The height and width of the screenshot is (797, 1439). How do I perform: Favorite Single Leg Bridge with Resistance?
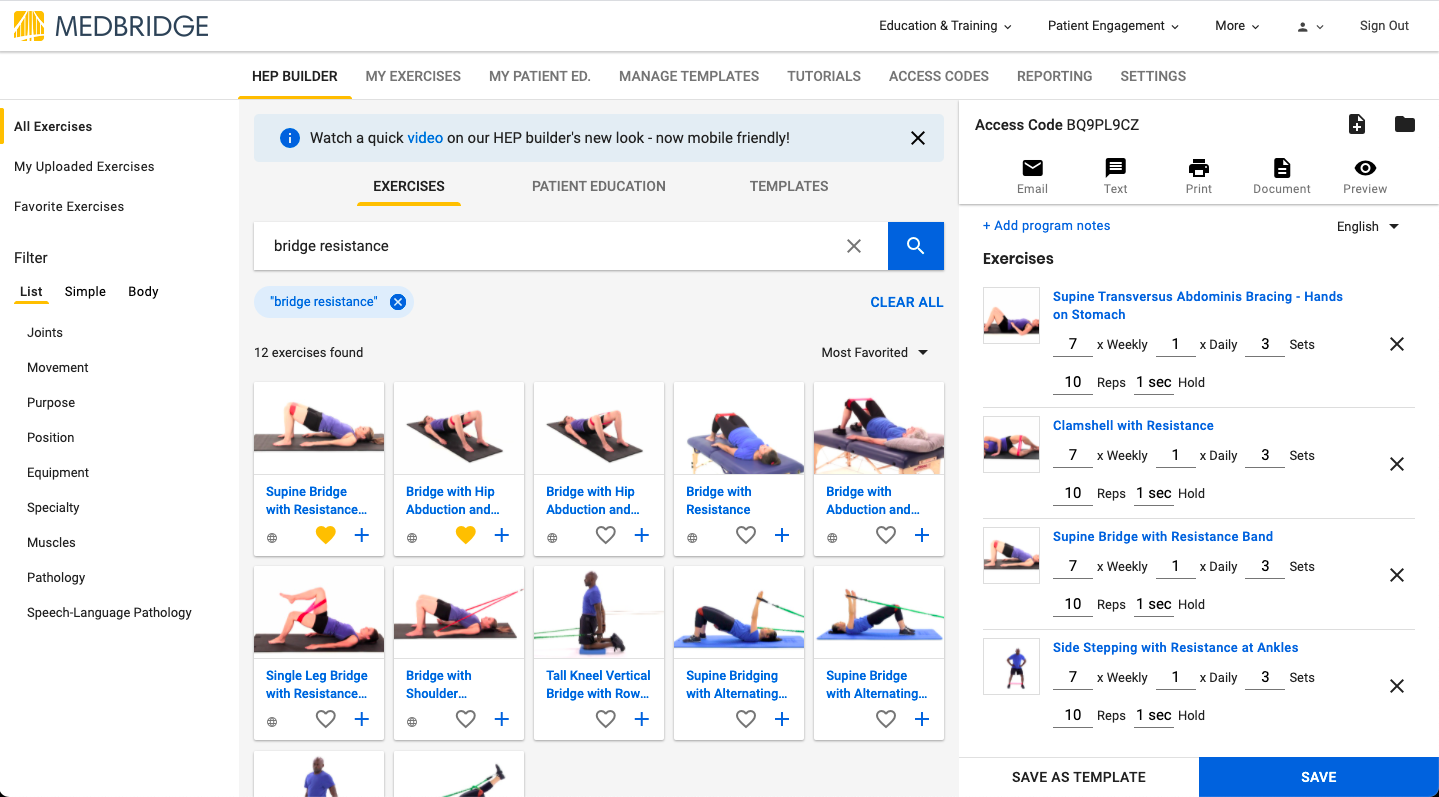tap(325, 719)
